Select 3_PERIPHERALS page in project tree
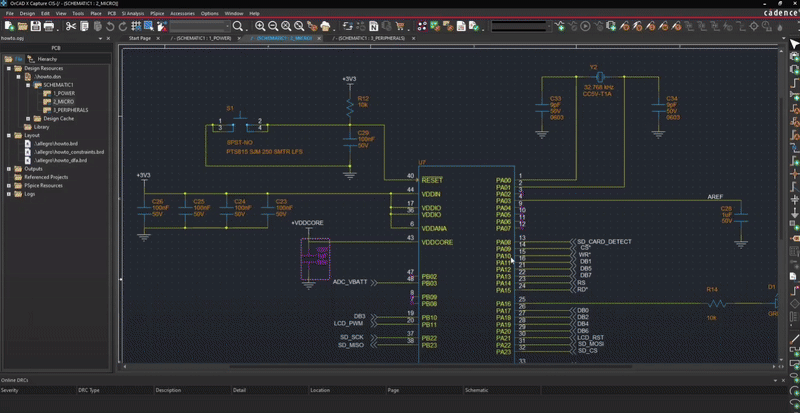The width and height of the screenshot is (800, 413). 70,110
